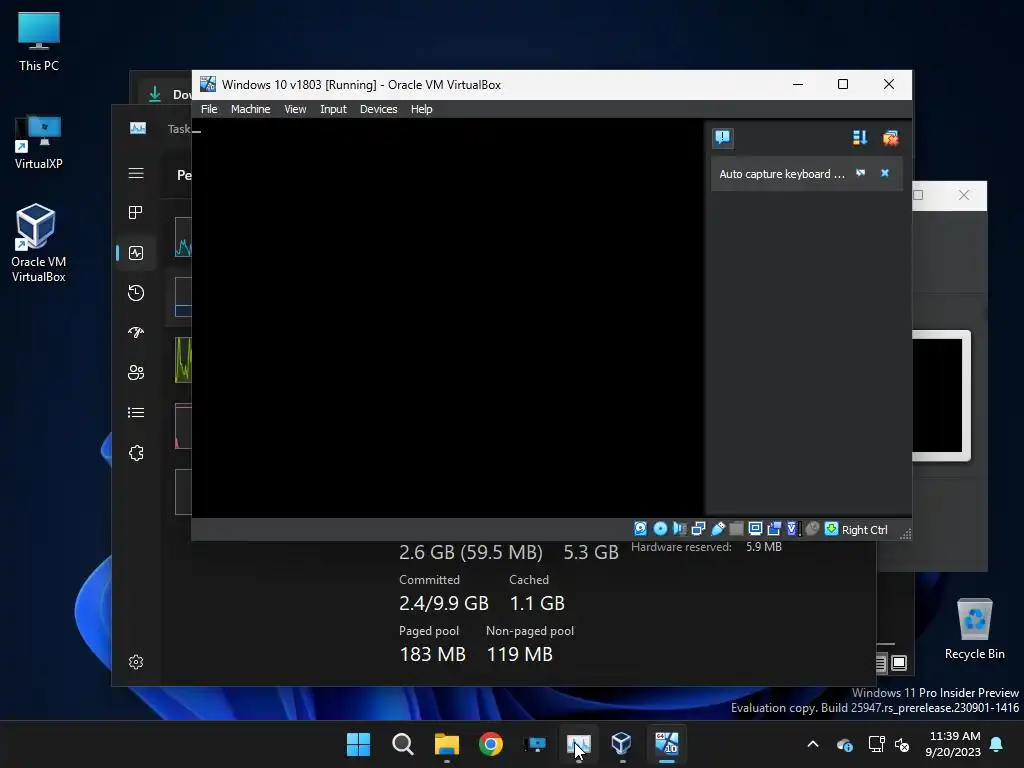Click the mouse integration status bar indicator

pos(812,529)
